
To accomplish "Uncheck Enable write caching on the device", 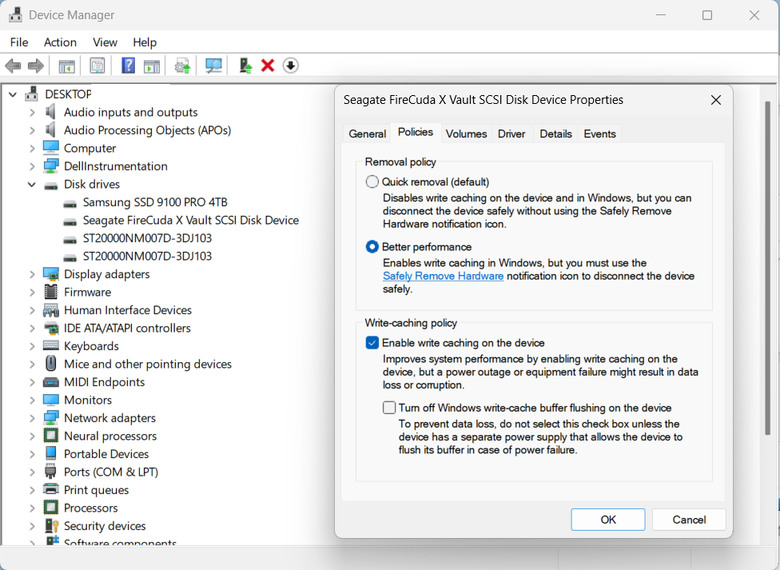I will [x=372, y=343].
